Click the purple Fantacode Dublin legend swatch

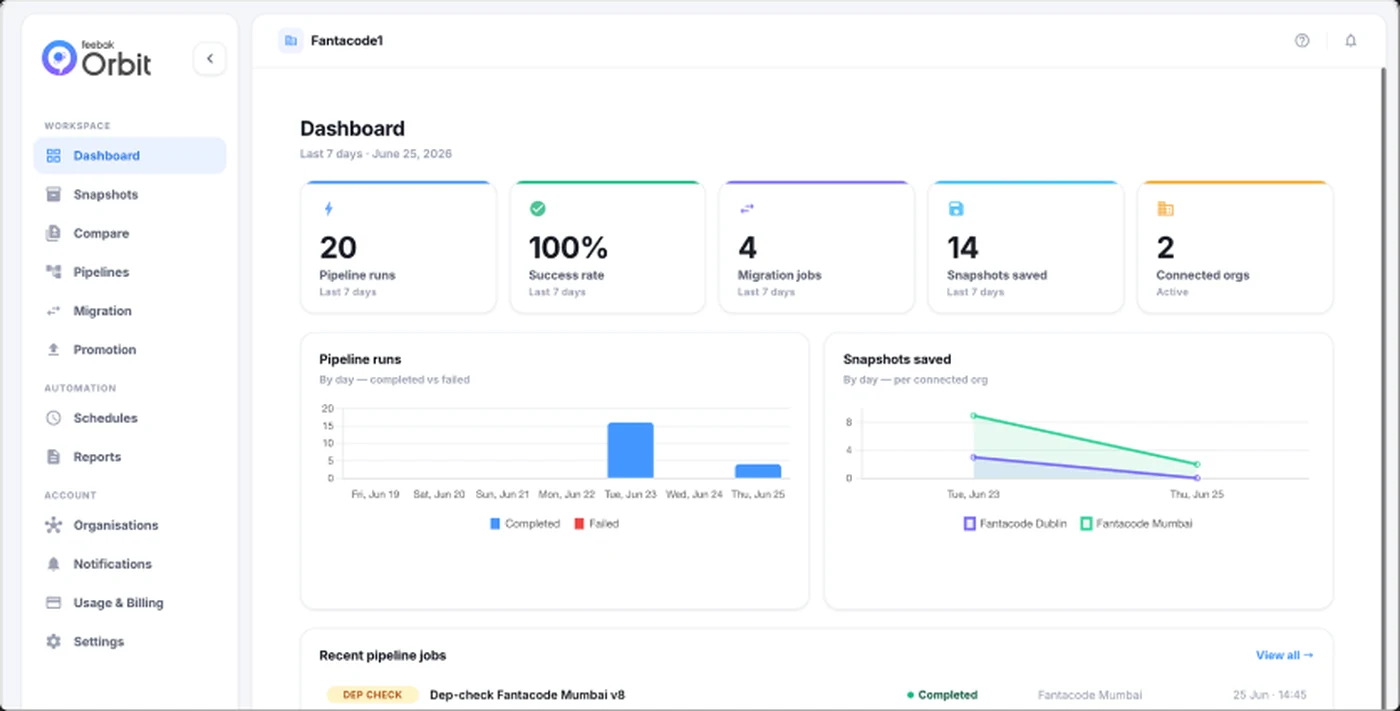tap(969, 524)
